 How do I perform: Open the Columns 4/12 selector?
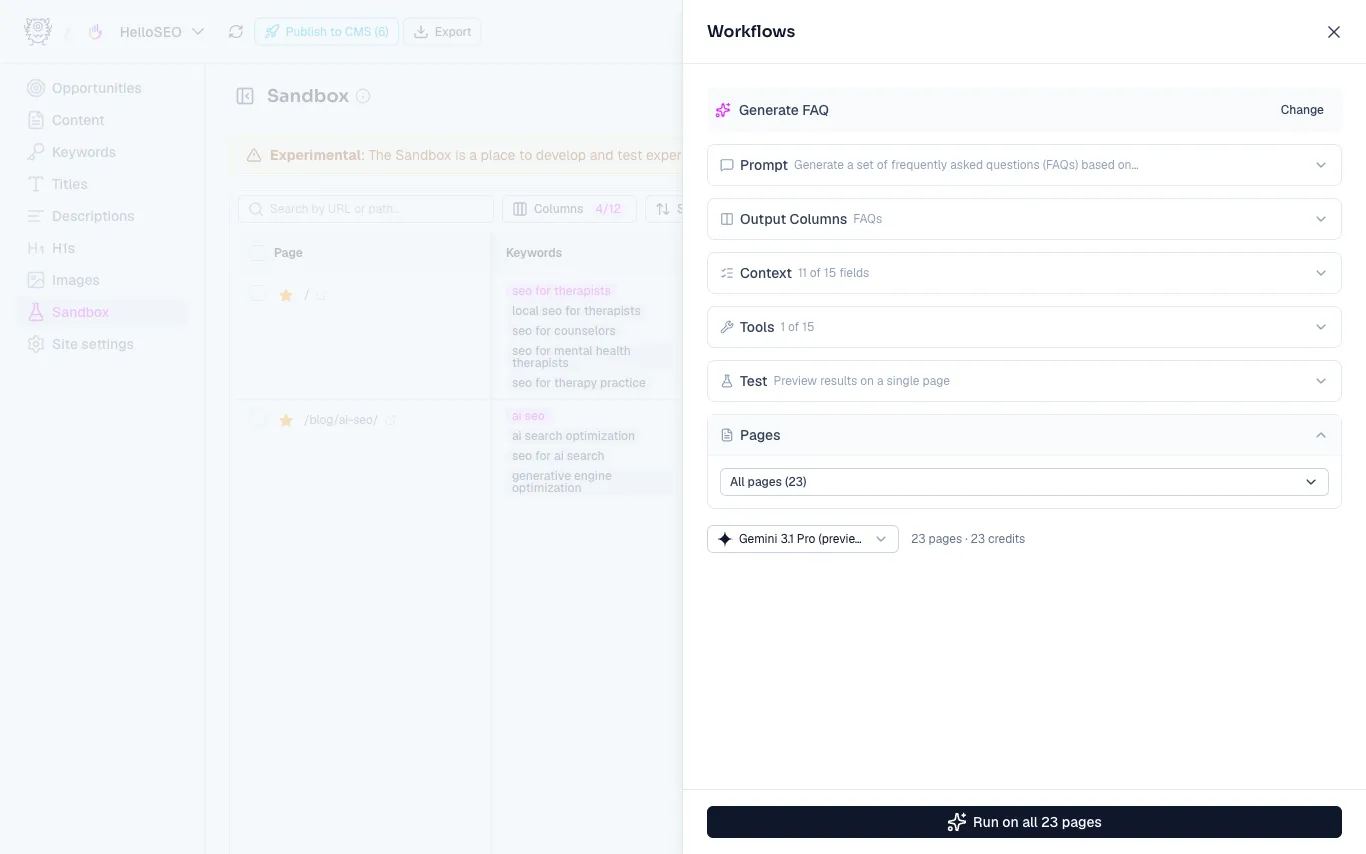click(568, 209)
